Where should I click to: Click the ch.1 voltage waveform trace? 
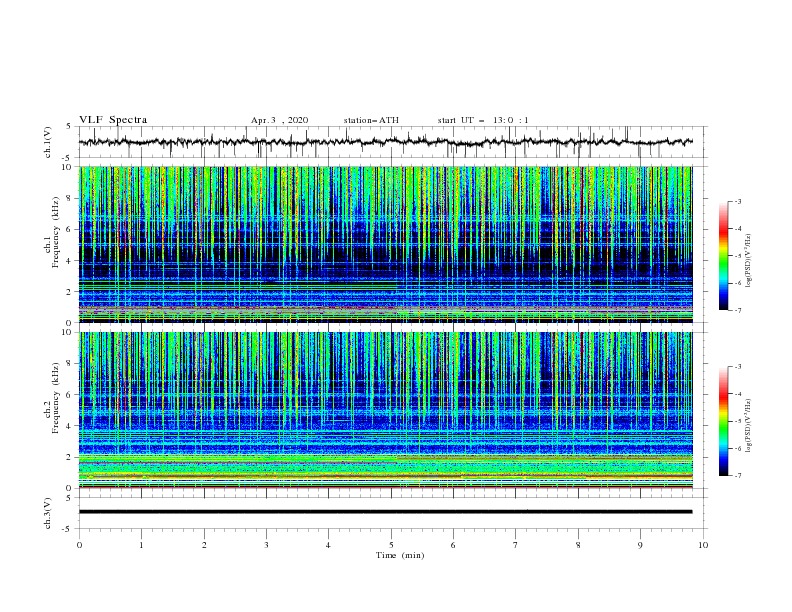tap(385, 142)
